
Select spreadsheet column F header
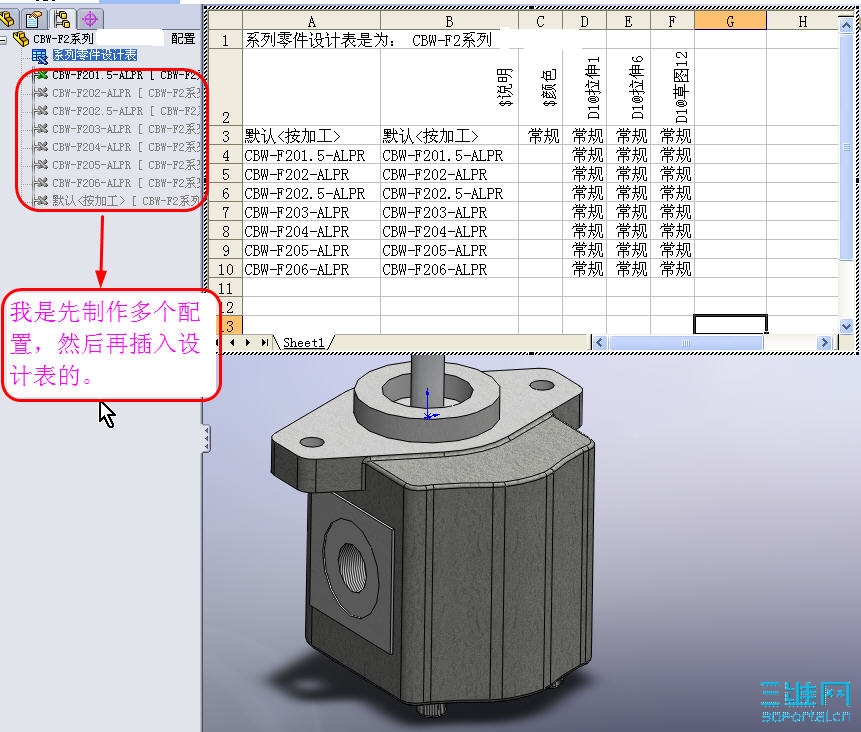tap(672, 21)
